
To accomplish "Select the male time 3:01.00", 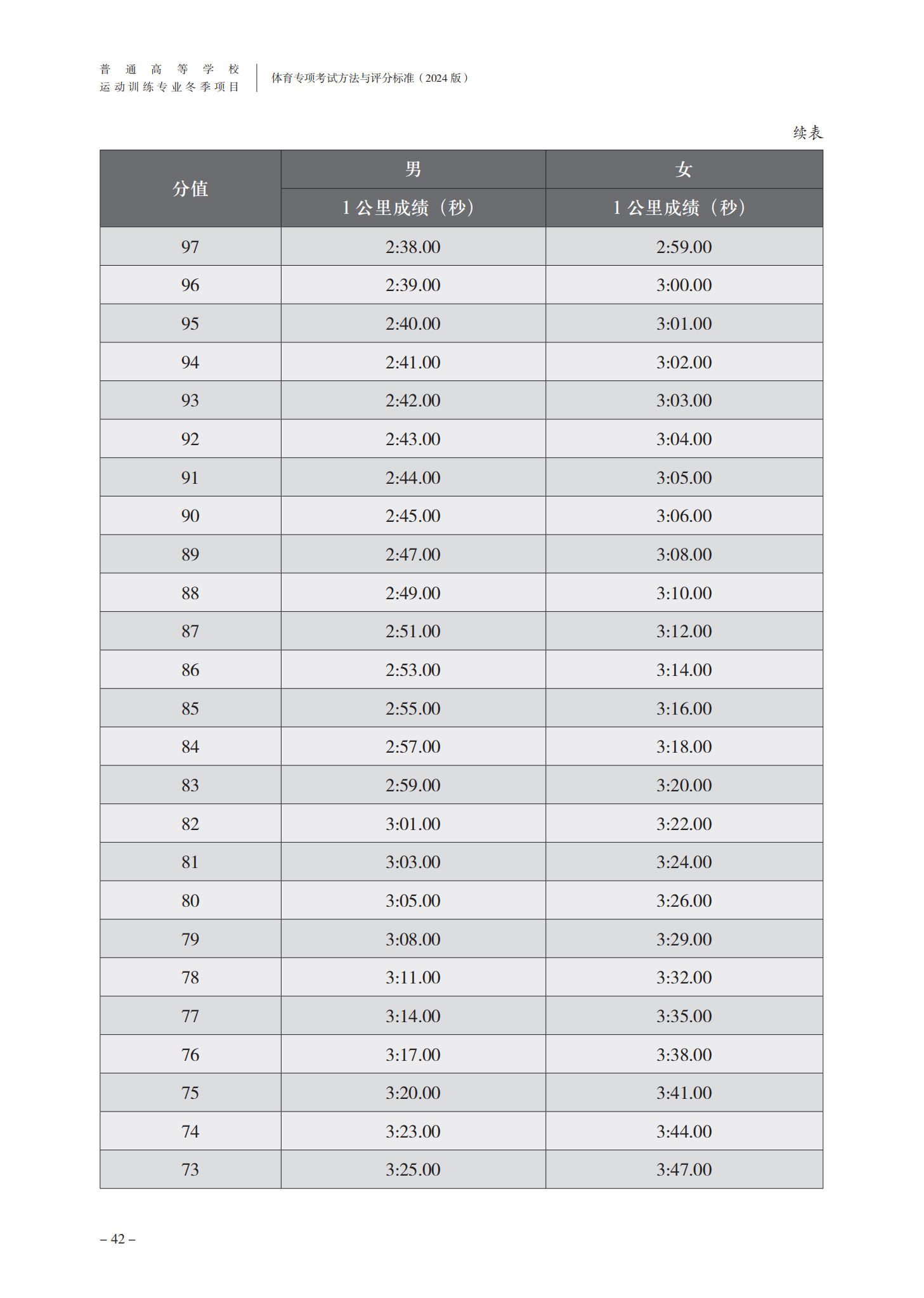I will [x=413, y=824].
